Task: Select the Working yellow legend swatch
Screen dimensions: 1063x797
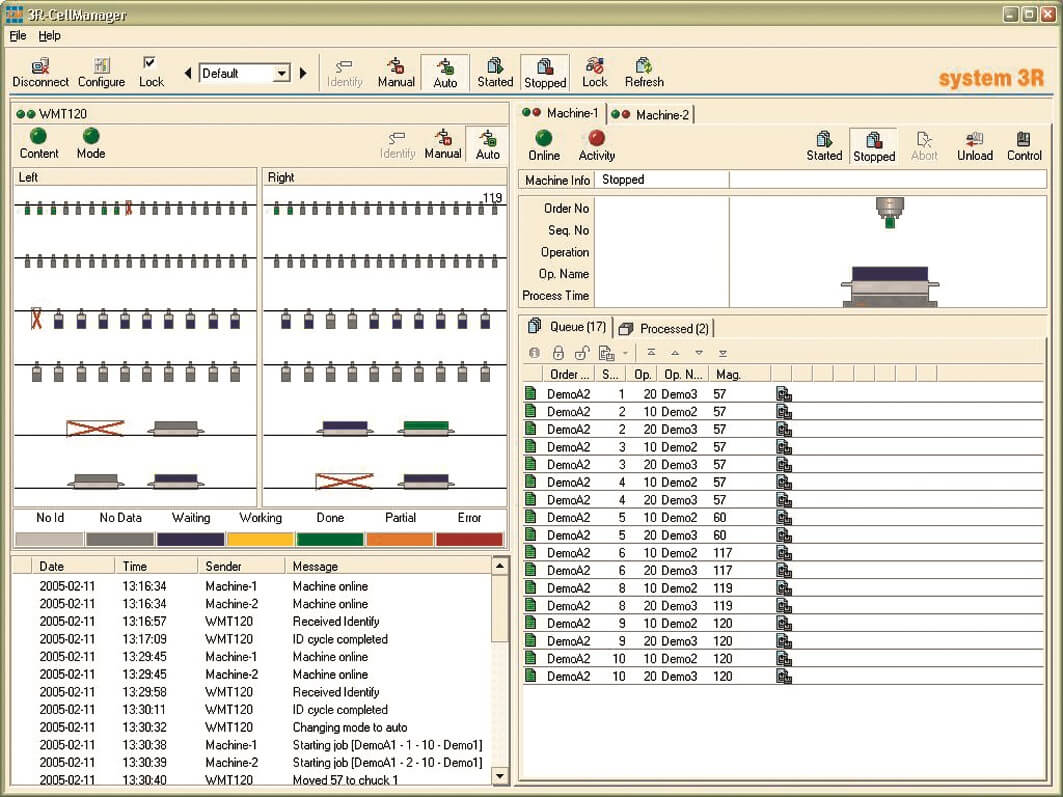Action: [x=260, y=539]
